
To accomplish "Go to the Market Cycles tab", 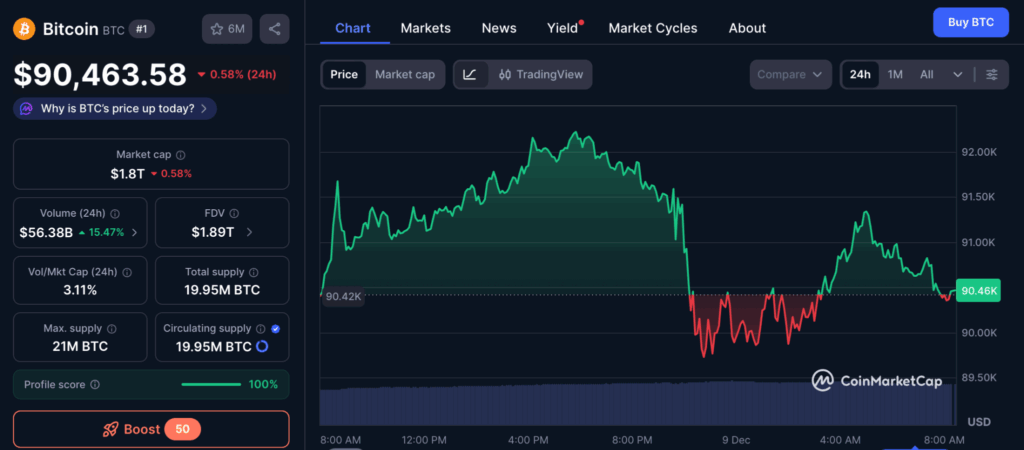I will tap(653, 28).
